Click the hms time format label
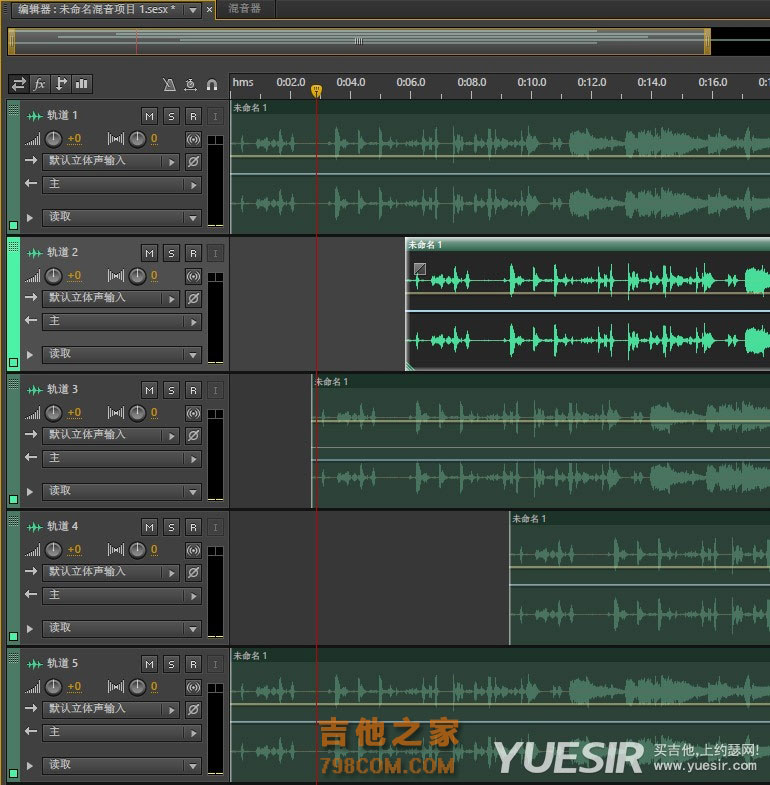The width and height of the screenshot is (770, 785). (243, 83)
